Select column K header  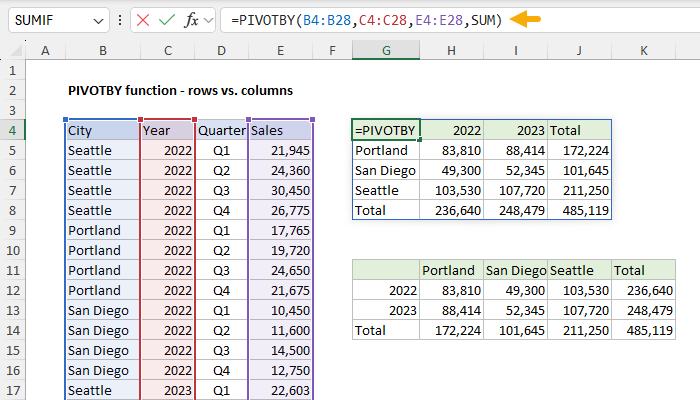click(643, 50)
